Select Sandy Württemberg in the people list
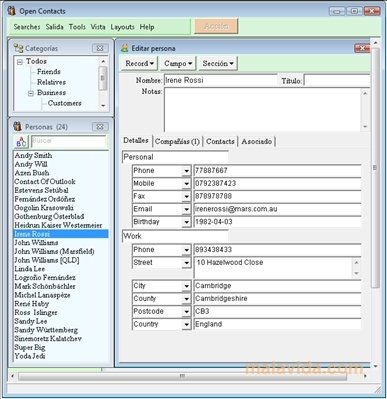The image size is (387, 399). 46,330
